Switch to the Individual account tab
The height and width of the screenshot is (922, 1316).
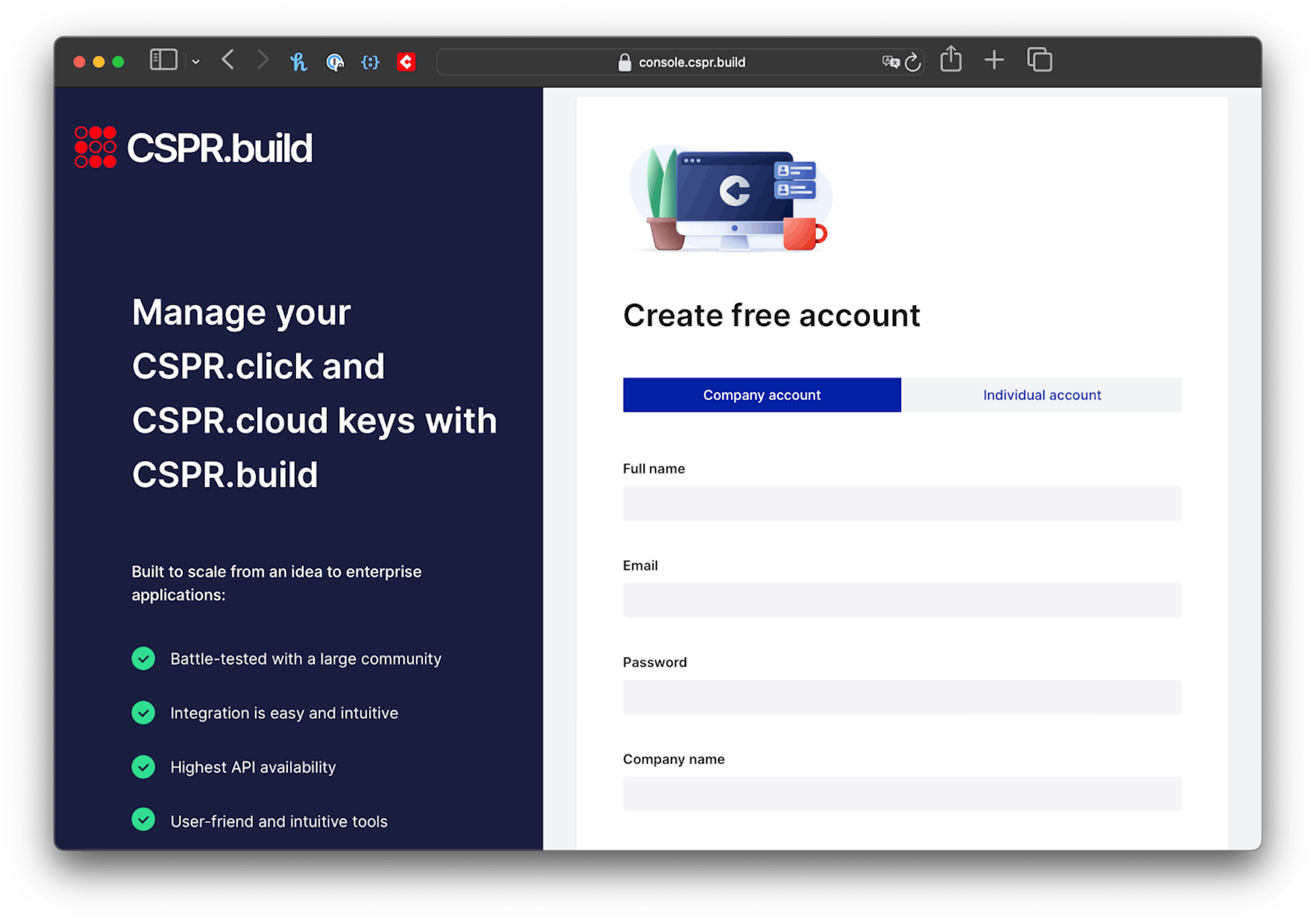[1041, 395]
